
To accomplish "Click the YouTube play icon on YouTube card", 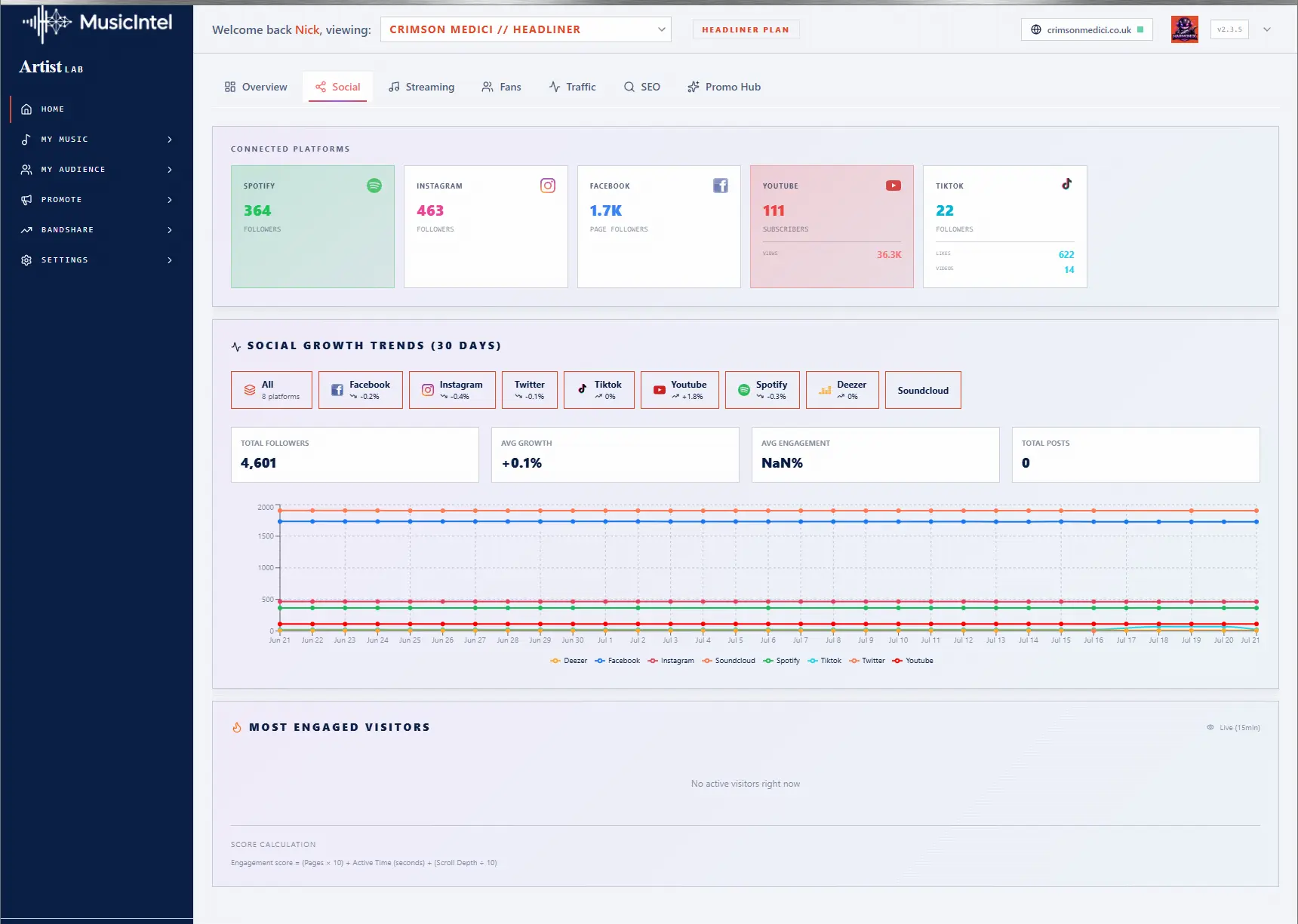I will pyautogui.click(x=894, y=186).
